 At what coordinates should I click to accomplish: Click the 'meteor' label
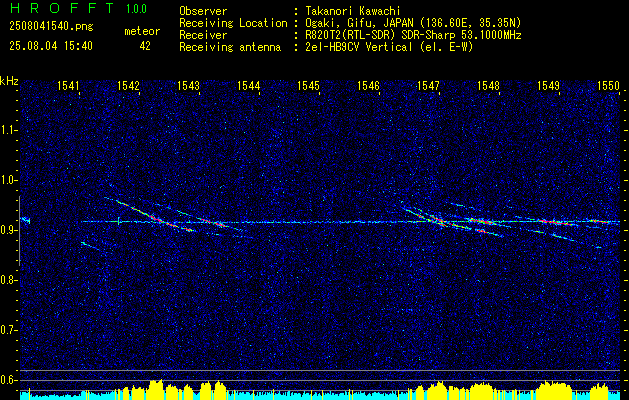[x=142, y=31]
